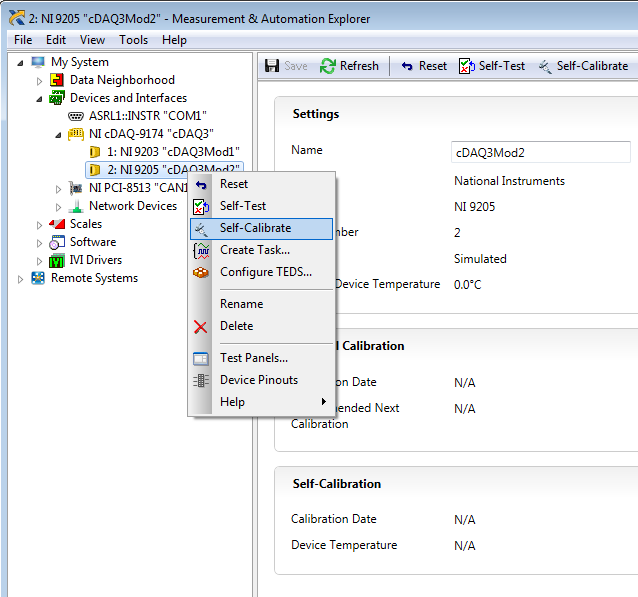
Task: Open the Tools menu
Action: point(133,40)
